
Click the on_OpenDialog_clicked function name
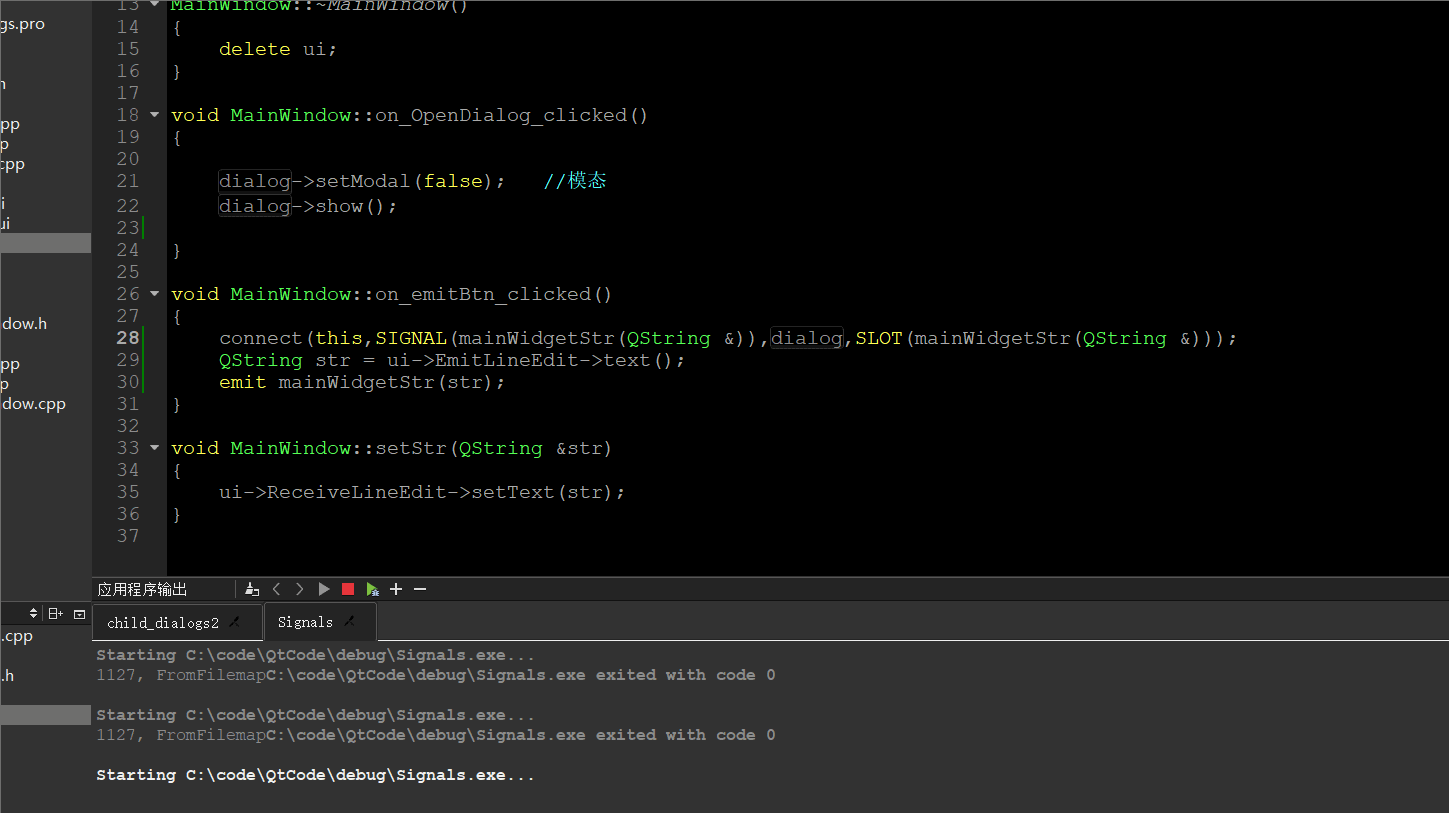(501, 115)
